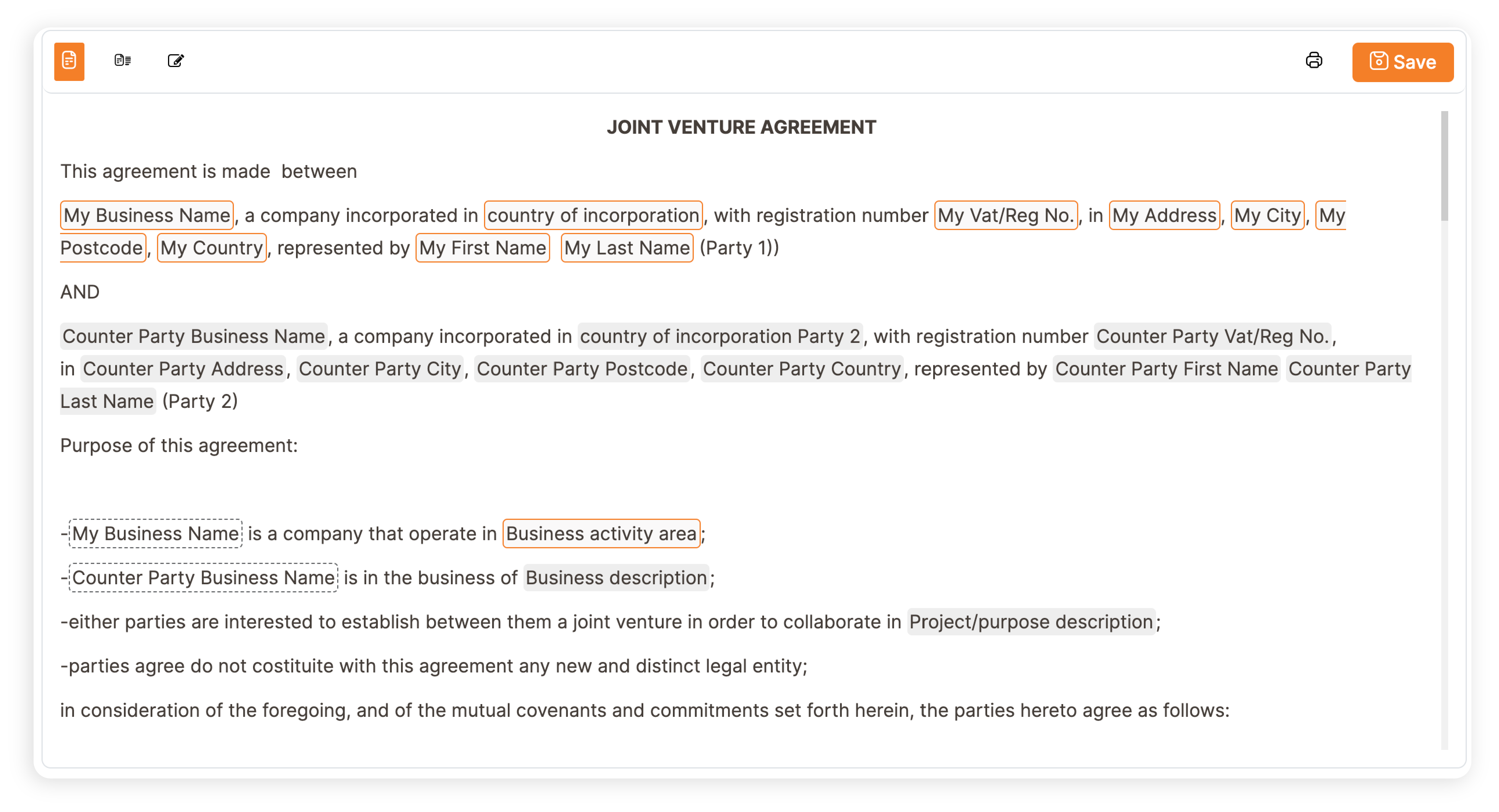Viewport: 1499px width, 812px height.
Task: Select the 'Counter Party Postcode' field
Action: [x=582, y=369]
